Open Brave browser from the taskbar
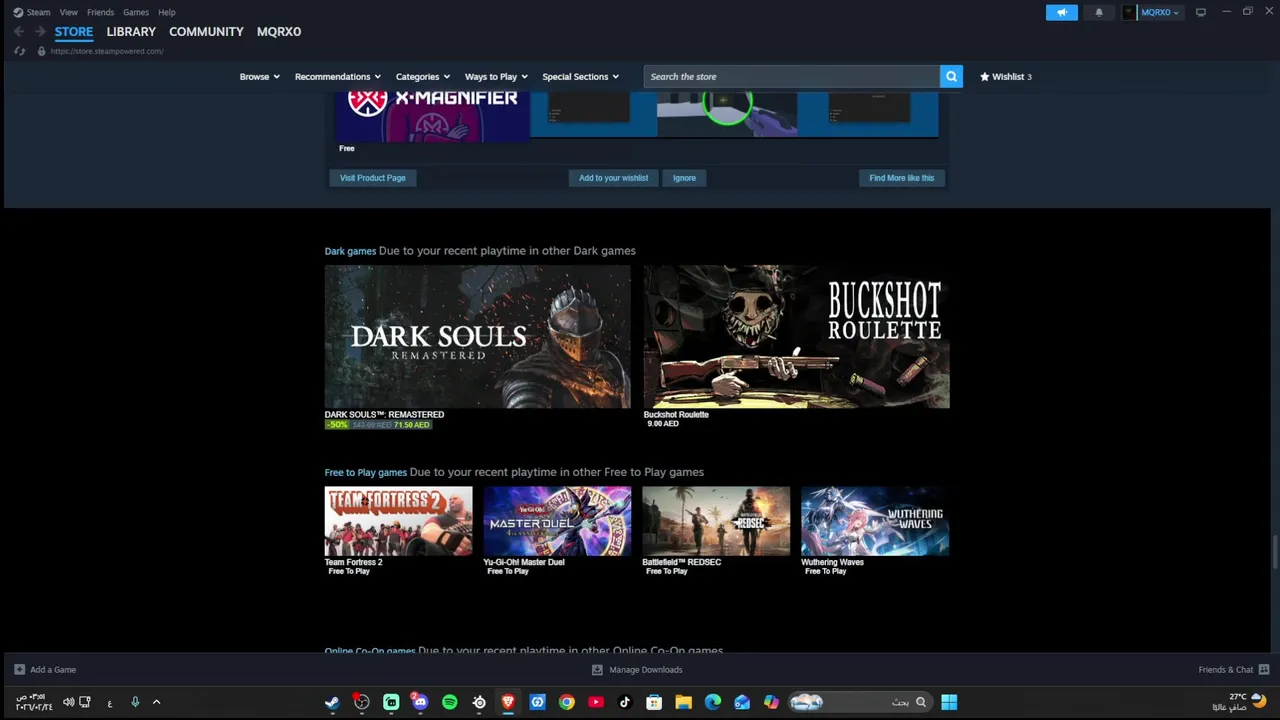The width and height of the screenshot is (1280, 720). [x=508, y=702]
